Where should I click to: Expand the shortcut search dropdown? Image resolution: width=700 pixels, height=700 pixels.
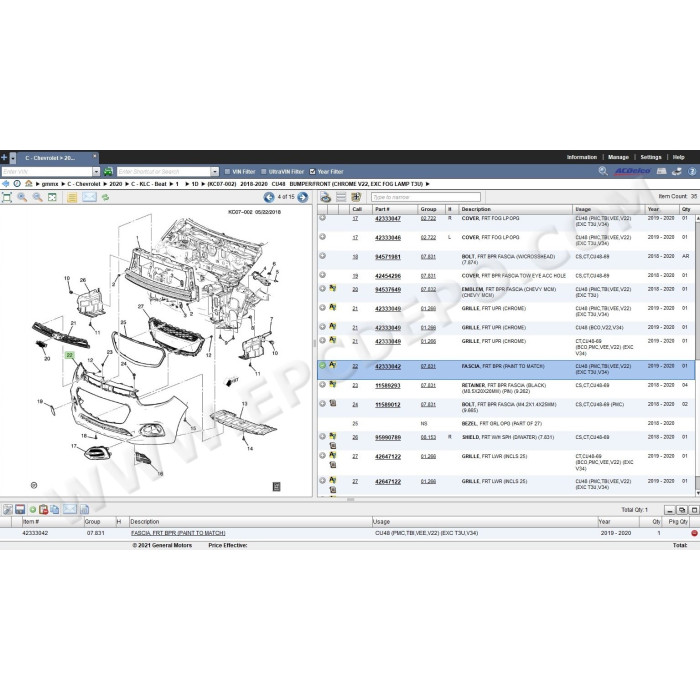tap(215, 172)
